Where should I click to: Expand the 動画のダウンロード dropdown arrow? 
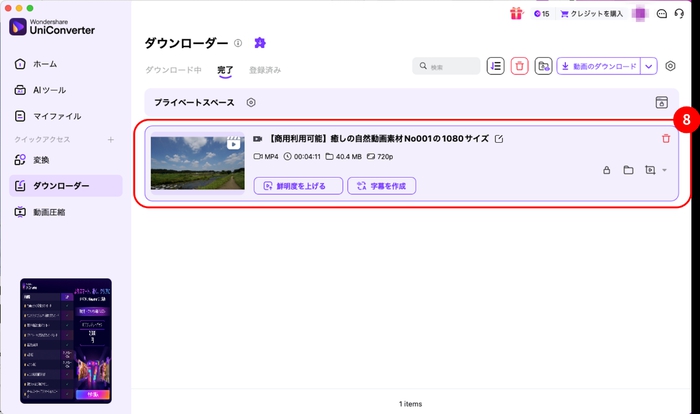(x=649, y=66)
